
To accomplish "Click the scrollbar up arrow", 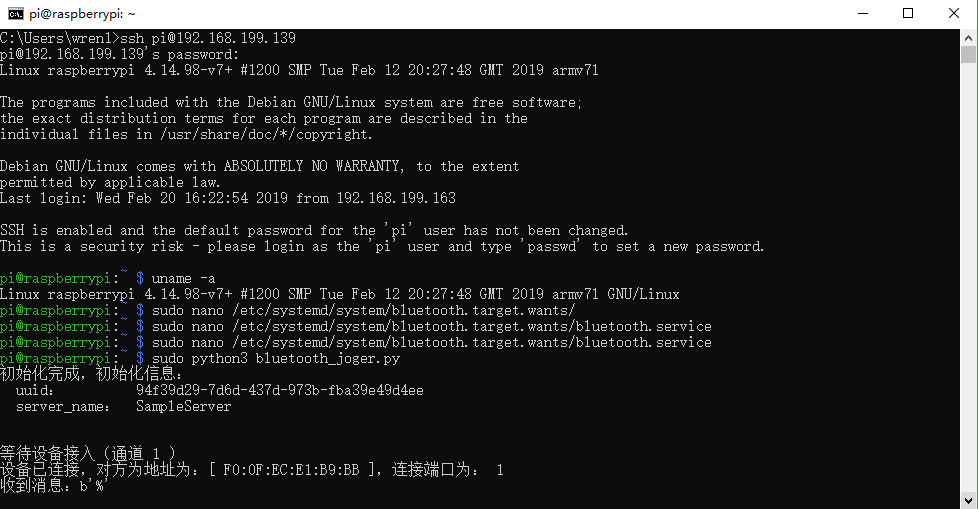I will tap(968, 37).
